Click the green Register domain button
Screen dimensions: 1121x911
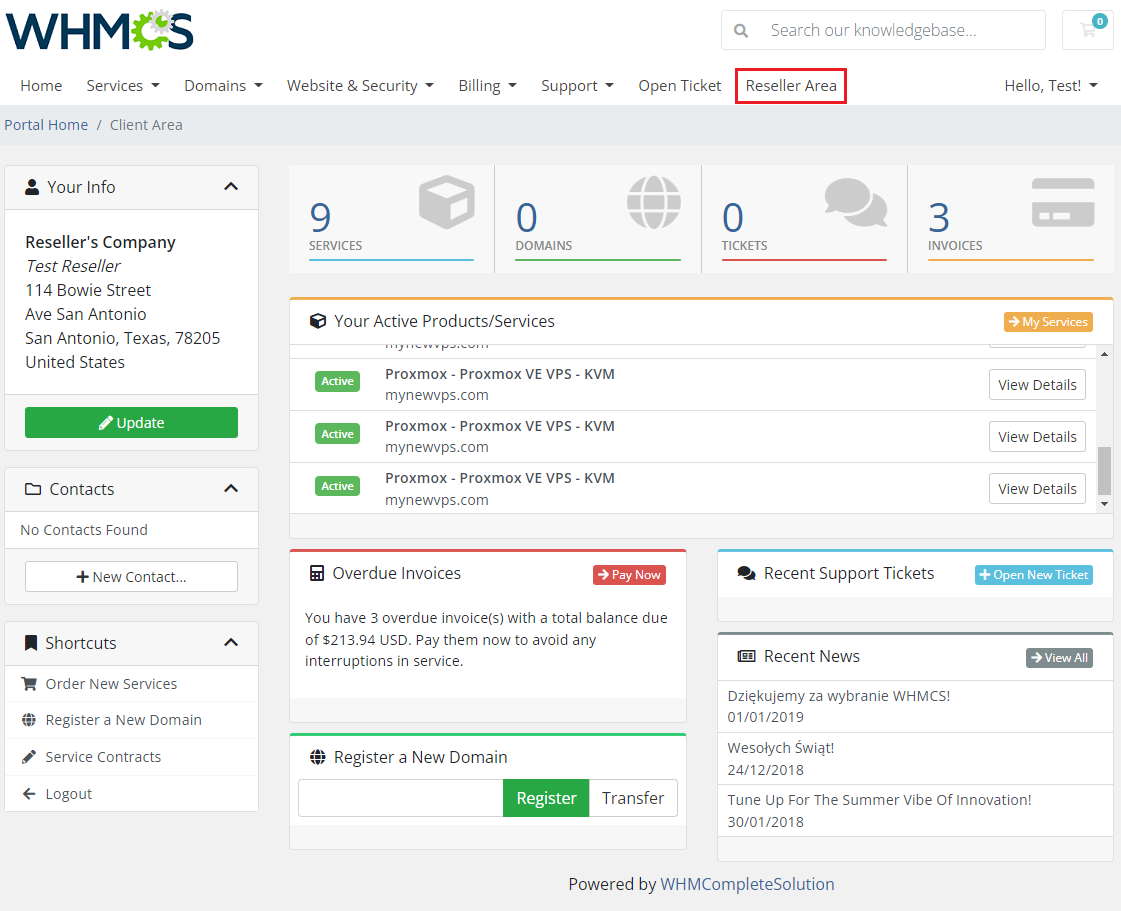(x=546, y=798)
